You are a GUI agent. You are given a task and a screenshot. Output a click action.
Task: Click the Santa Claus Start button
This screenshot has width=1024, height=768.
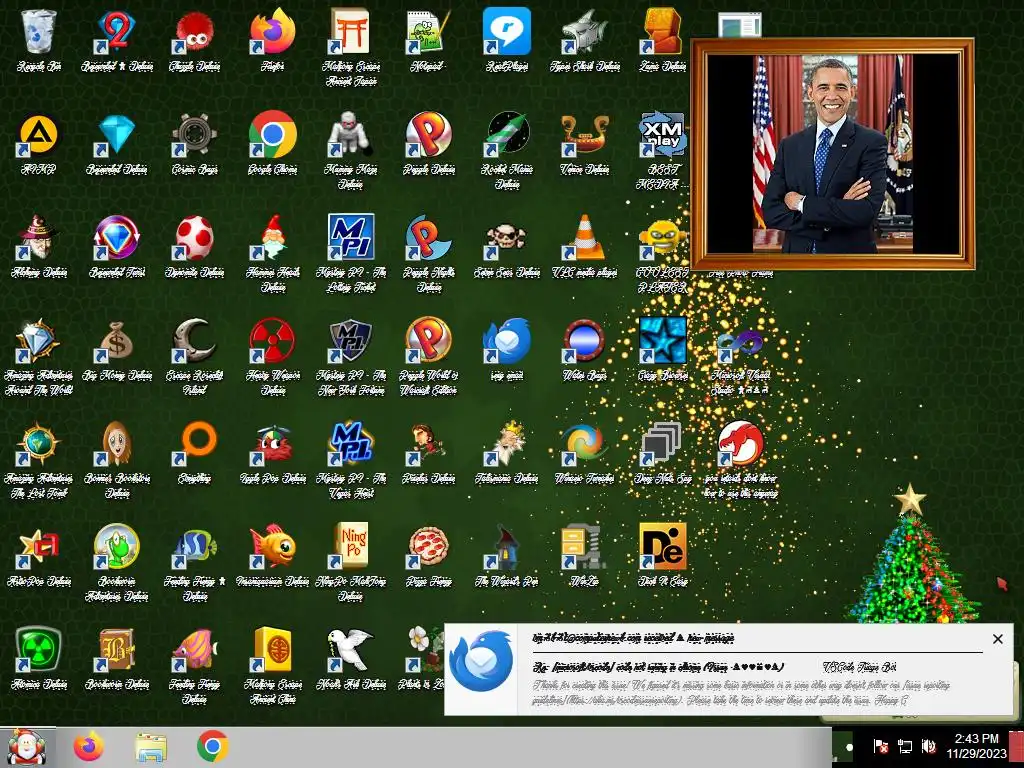27,746
